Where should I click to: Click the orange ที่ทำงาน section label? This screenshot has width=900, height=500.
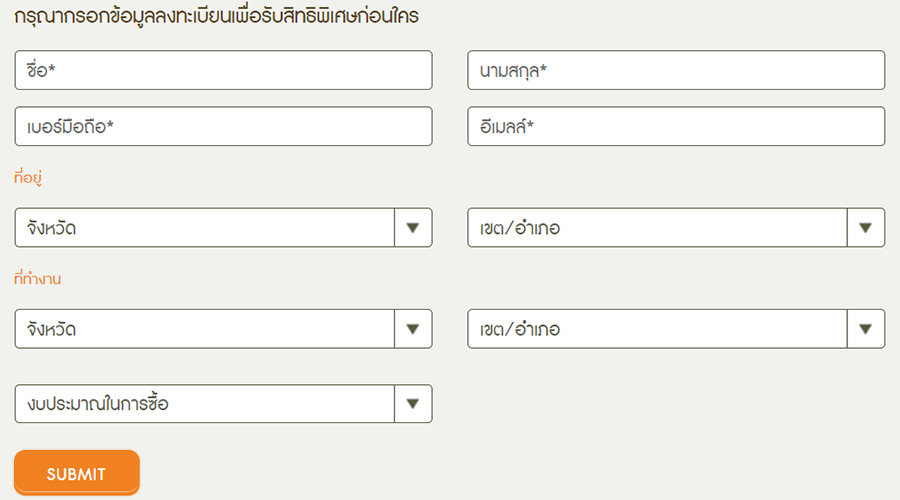coord(38,279)
